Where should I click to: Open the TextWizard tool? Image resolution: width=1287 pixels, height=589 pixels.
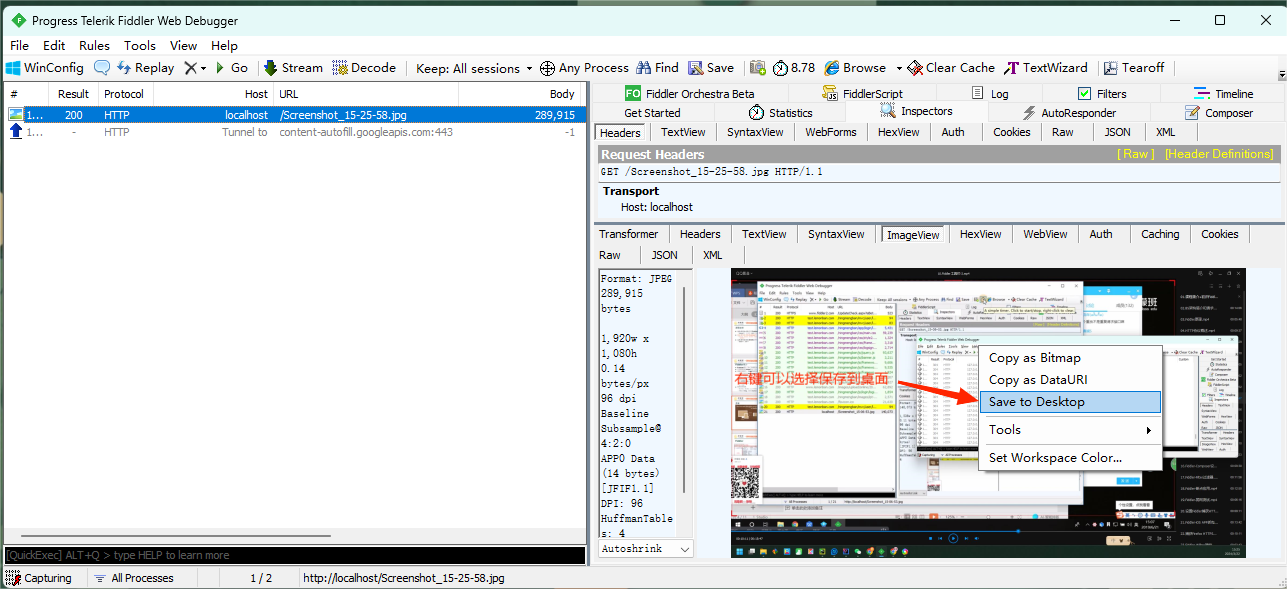pyautogui.click(x=1046, y=68)
